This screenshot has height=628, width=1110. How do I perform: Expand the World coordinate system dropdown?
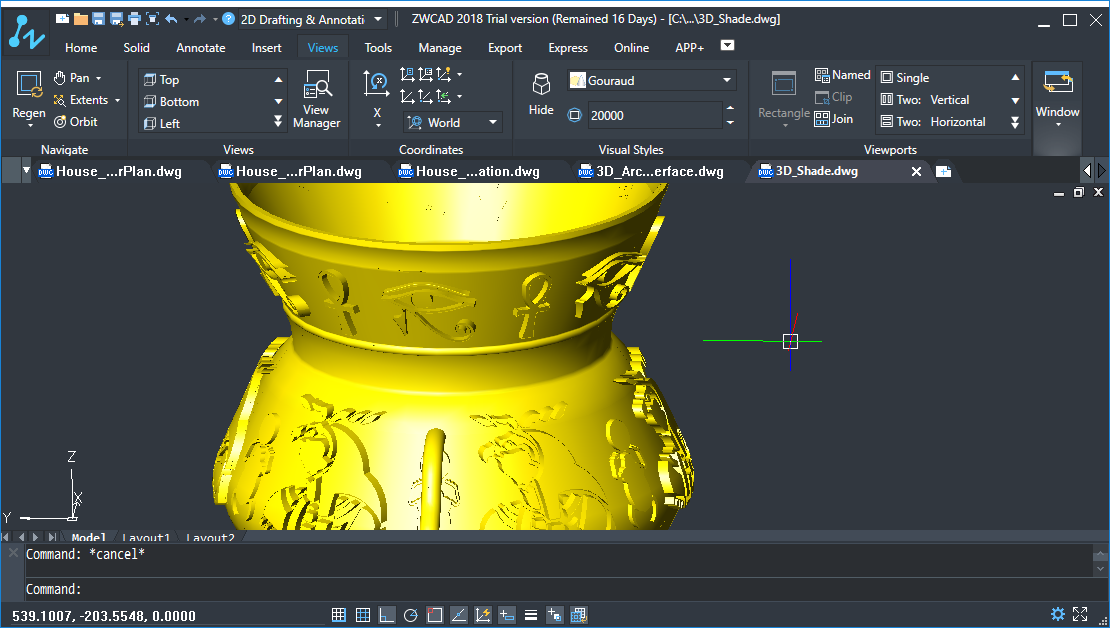[493, 123]
